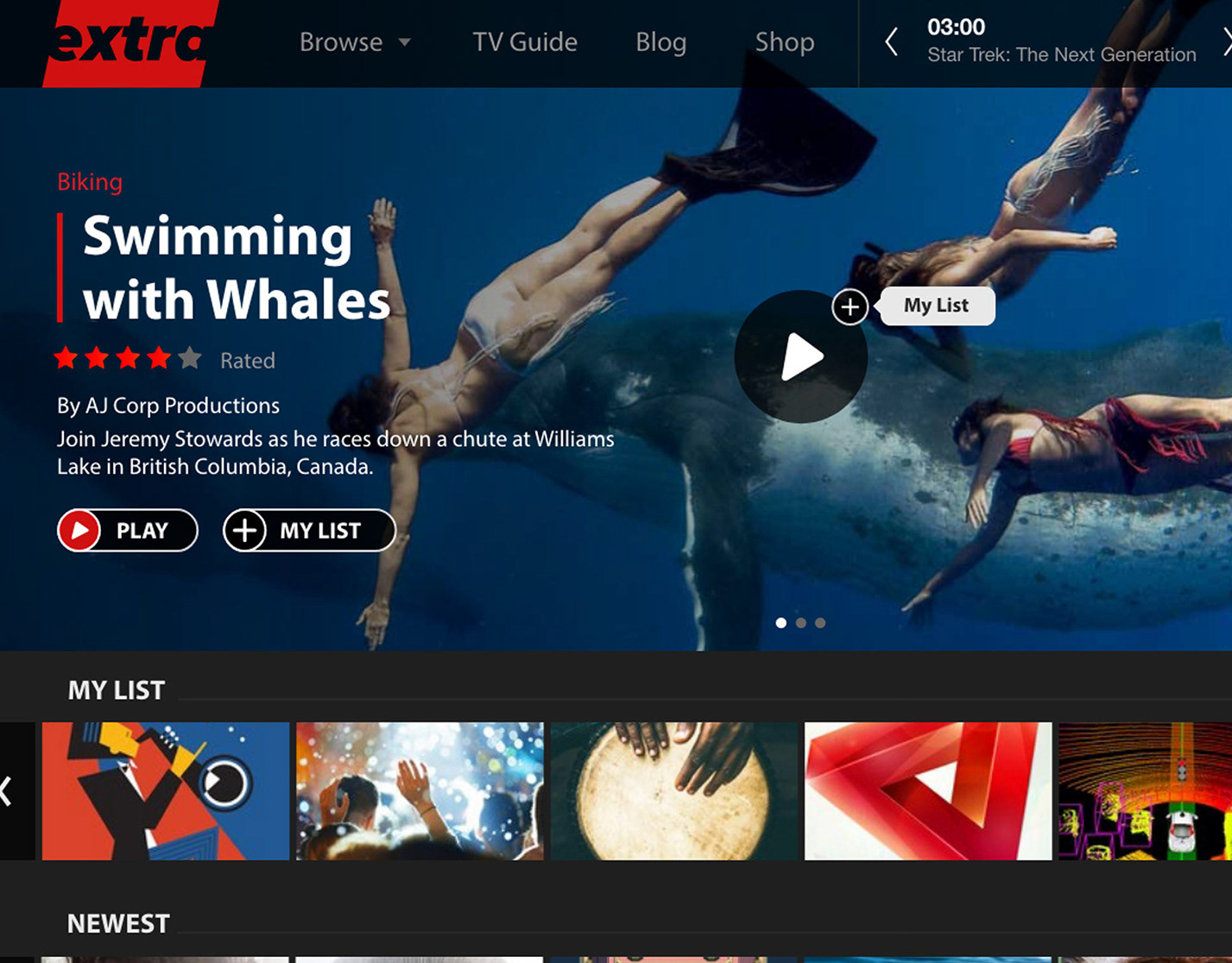Select first carousel slide dot

click(x=781, y=622)
